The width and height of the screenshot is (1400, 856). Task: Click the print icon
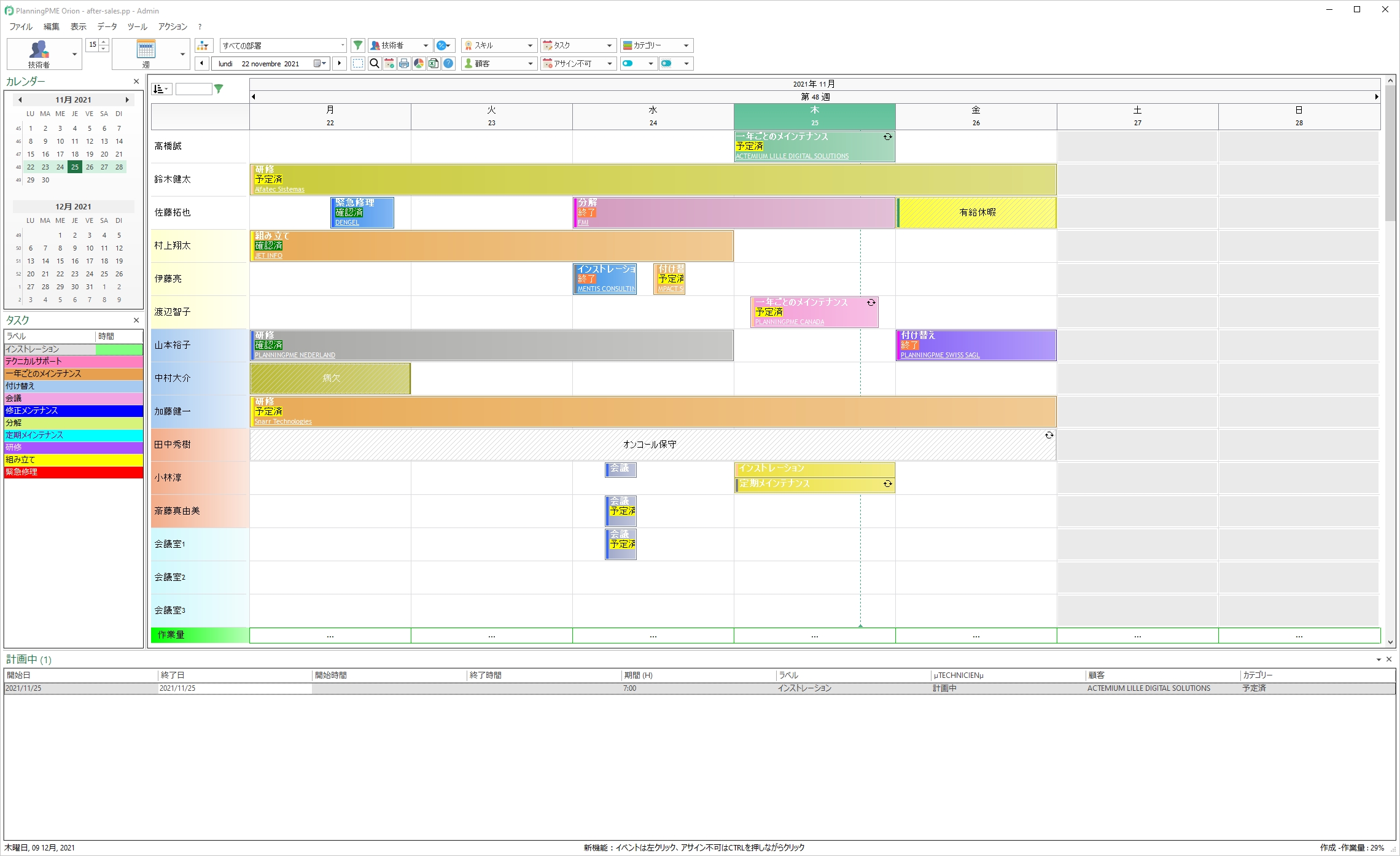404,63
